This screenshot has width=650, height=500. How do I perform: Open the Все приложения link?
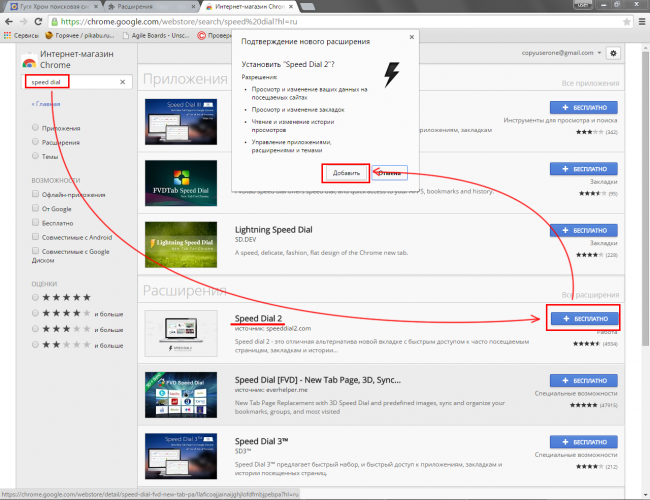[x=590, y=83]
